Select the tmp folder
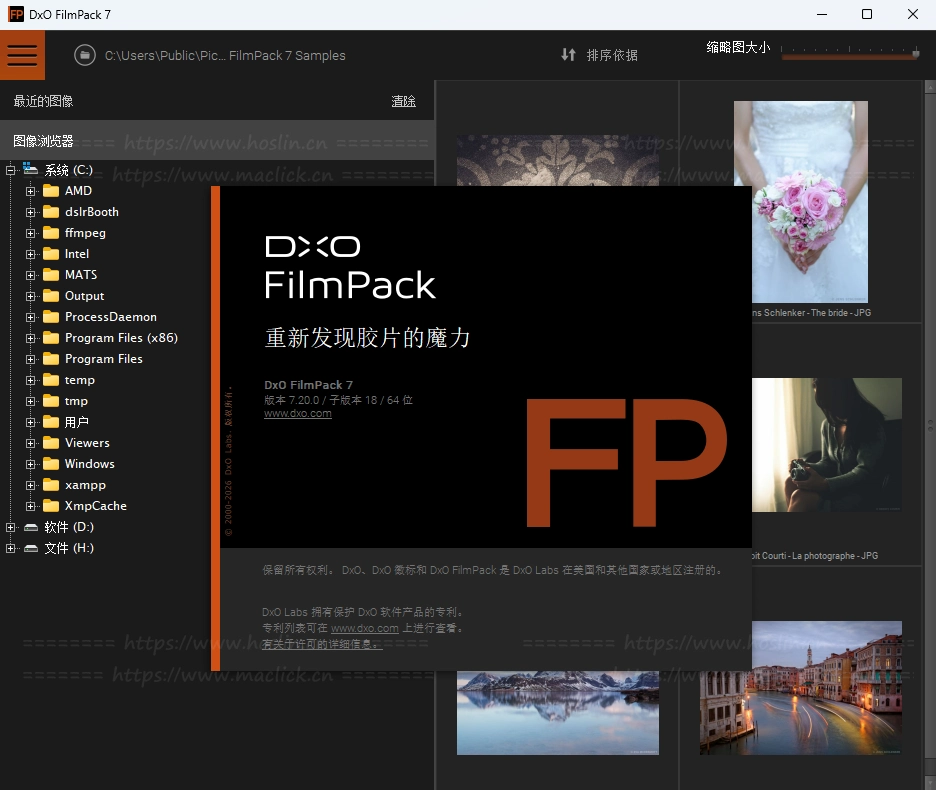Viewport: 936px width, 790px height. (76, 401)
